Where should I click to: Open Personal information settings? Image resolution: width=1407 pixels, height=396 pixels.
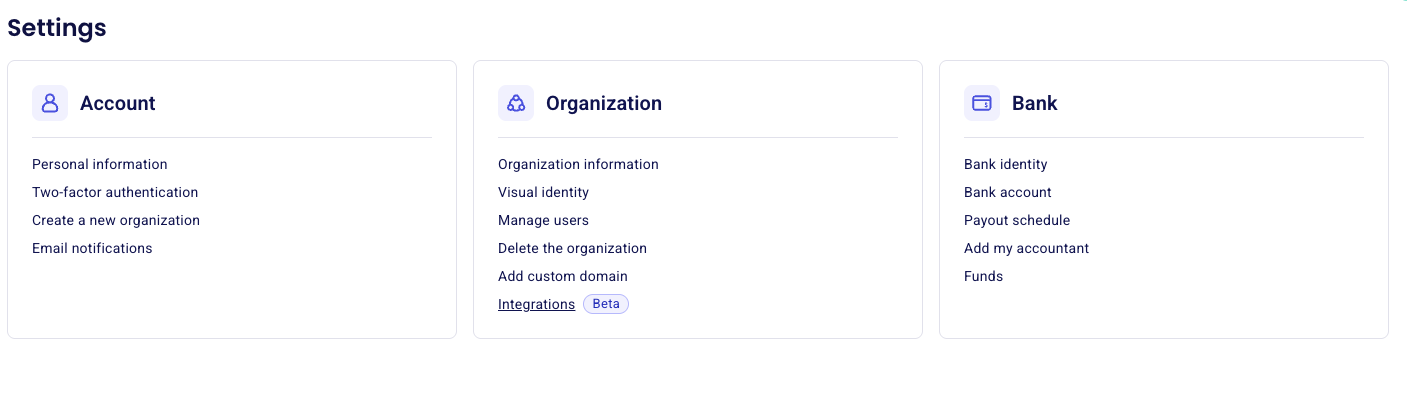(x=100, y=164)
